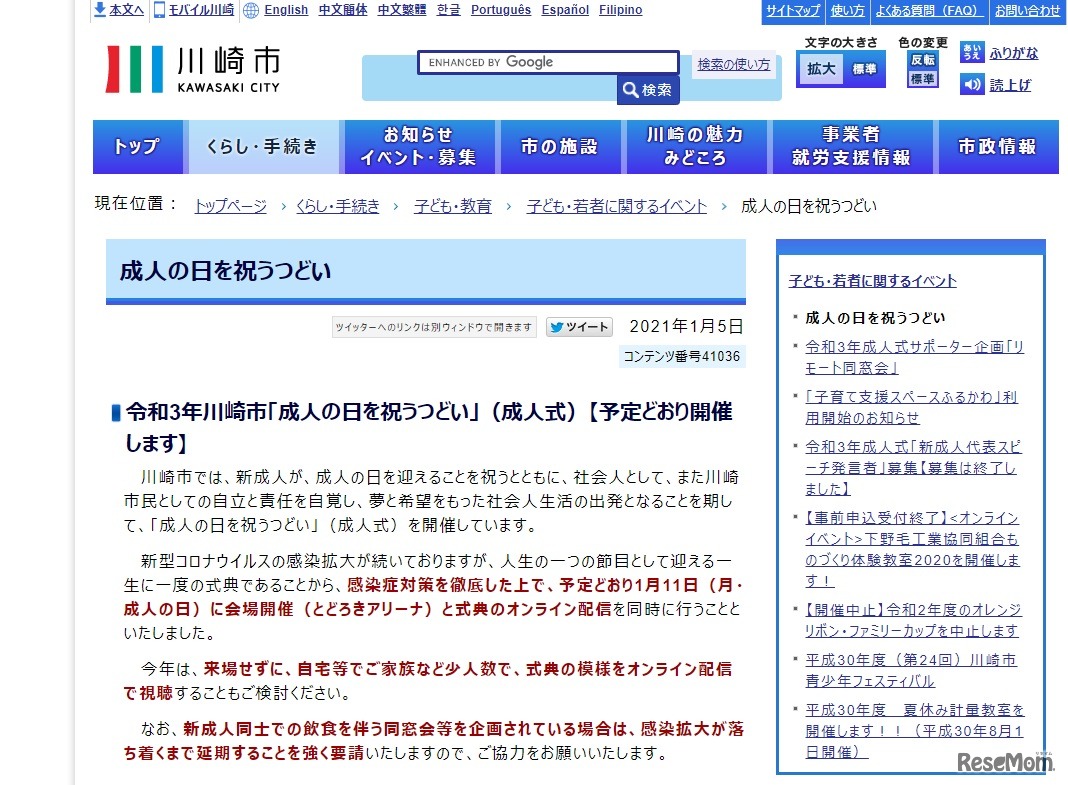The width and height of the screenshot is (1068, 785).
Task: Click the speaker read-aloud icon
Action: pyautogui.click(x=972, y=84)
